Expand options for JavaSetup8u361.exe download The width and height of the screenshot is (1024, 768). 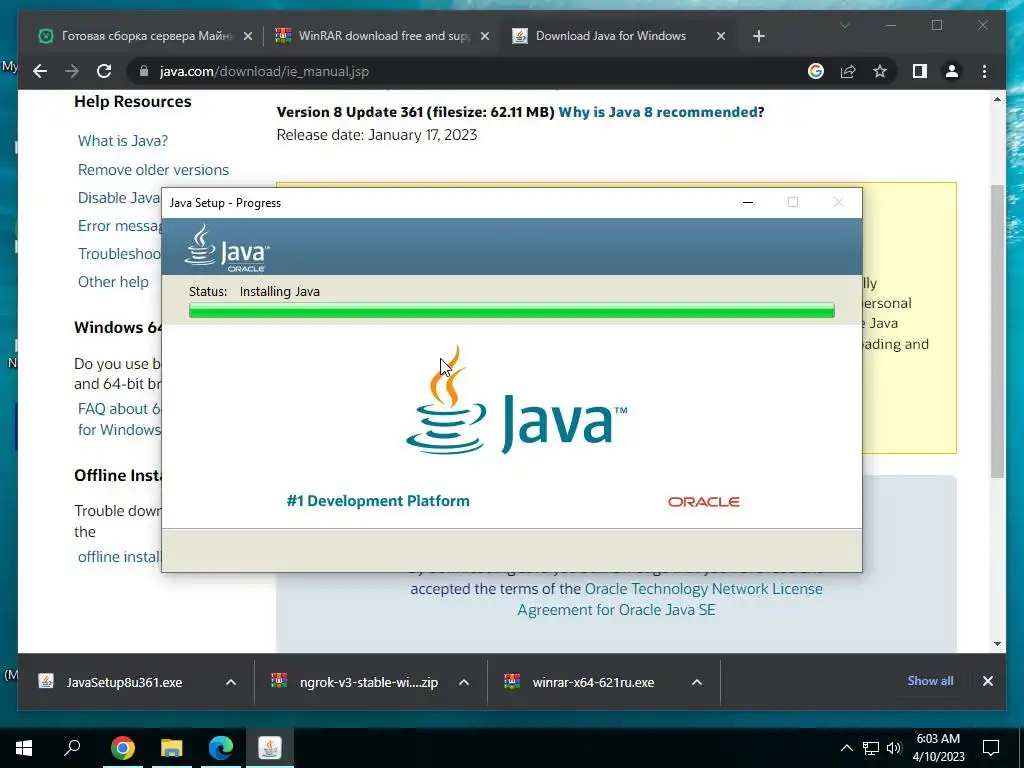coord(231,682)
